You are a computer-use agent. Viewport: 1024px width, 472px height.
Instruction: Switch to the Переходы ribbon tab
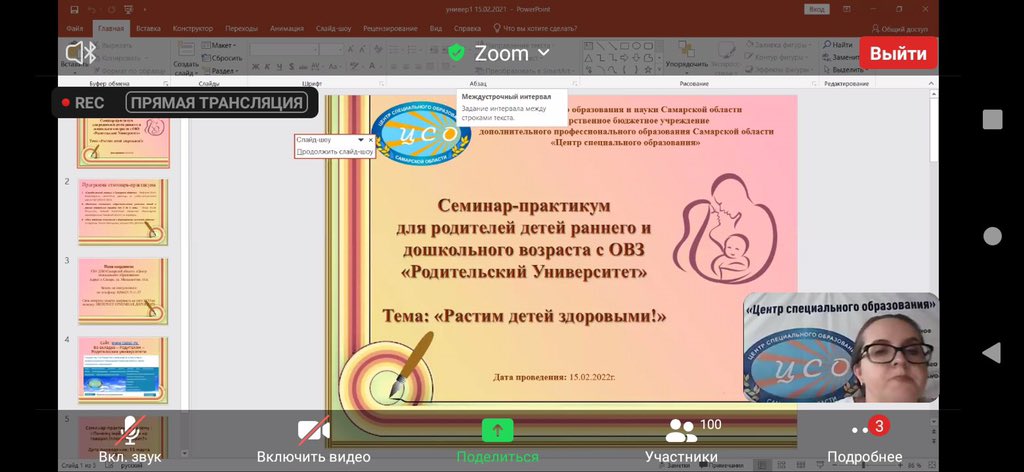pos(242,29)
